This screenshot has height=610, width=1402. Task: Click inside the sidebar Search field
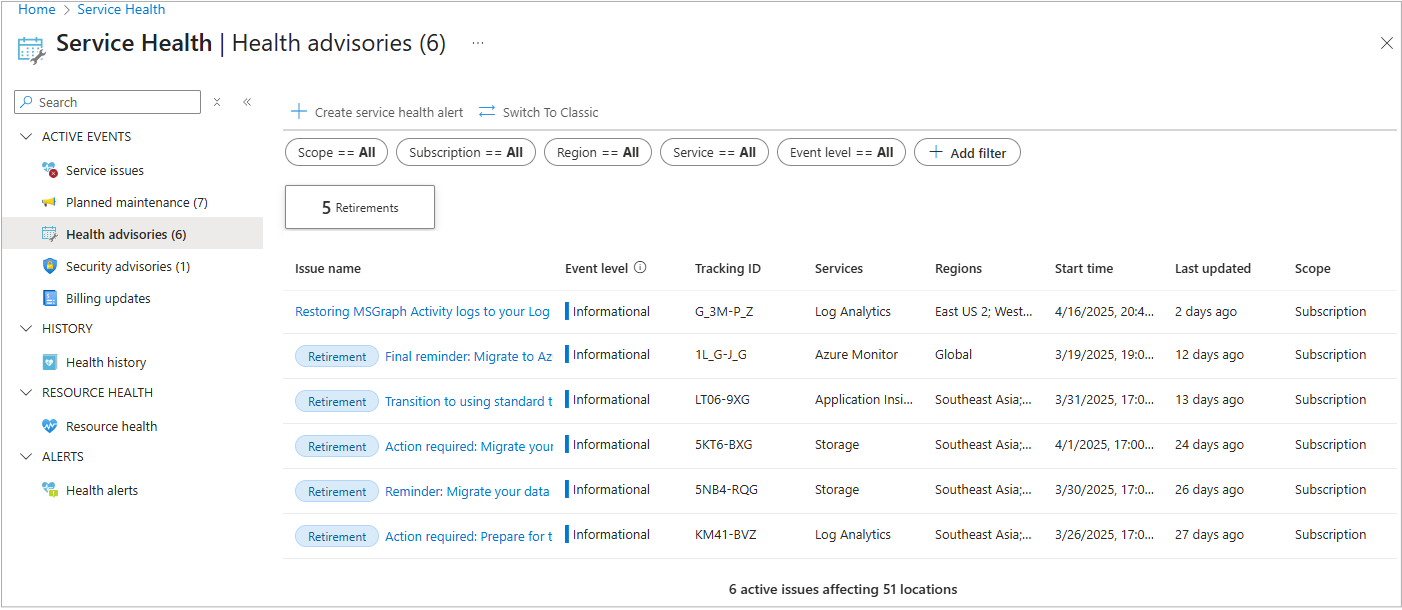108,102
